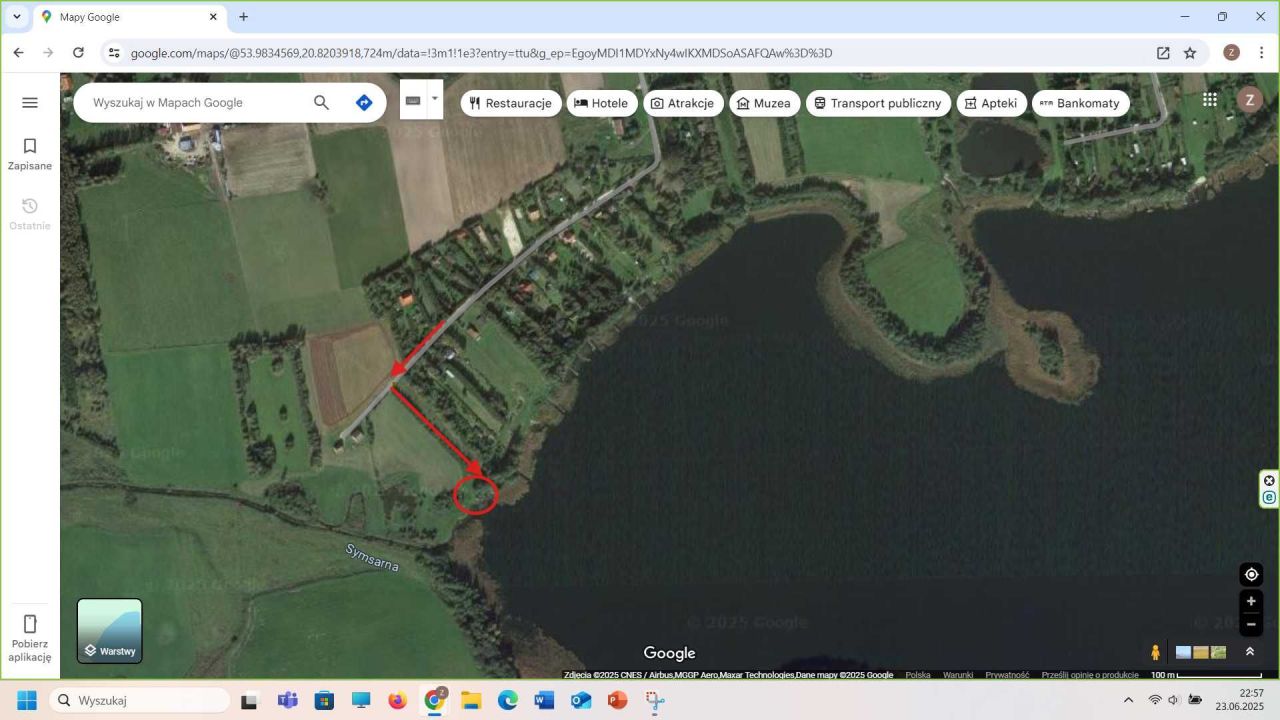Click the open in app icon

click(x=1163, y=53)
